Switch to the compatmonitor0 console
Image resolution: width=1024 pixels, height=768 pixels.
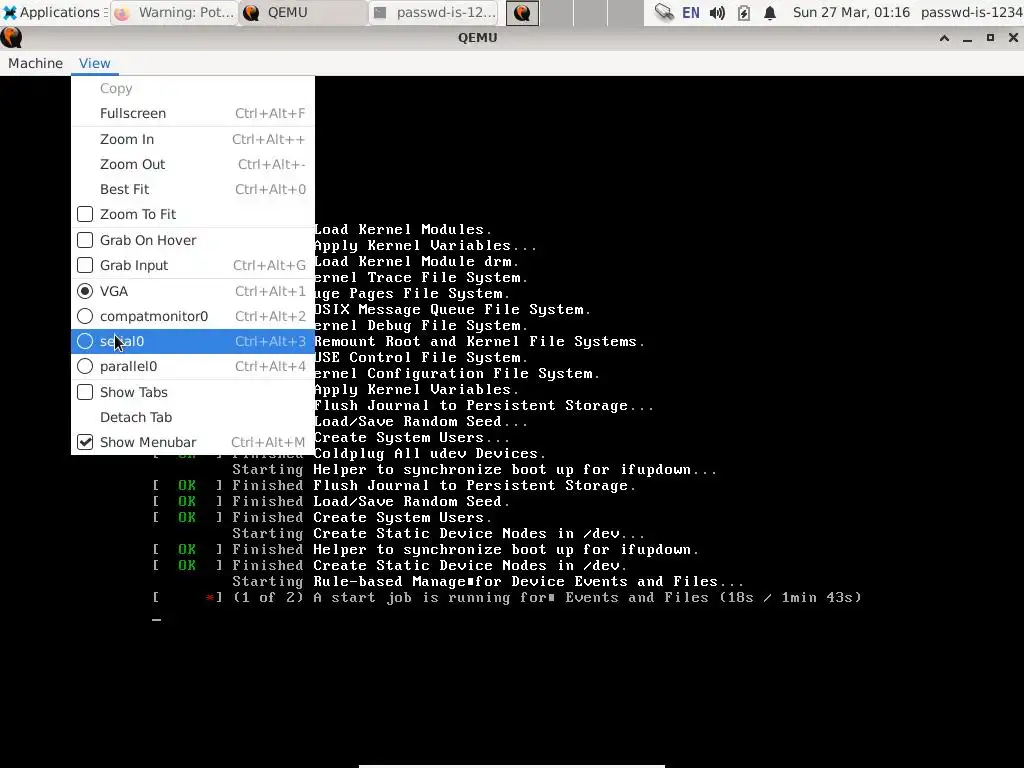(193, 316)
